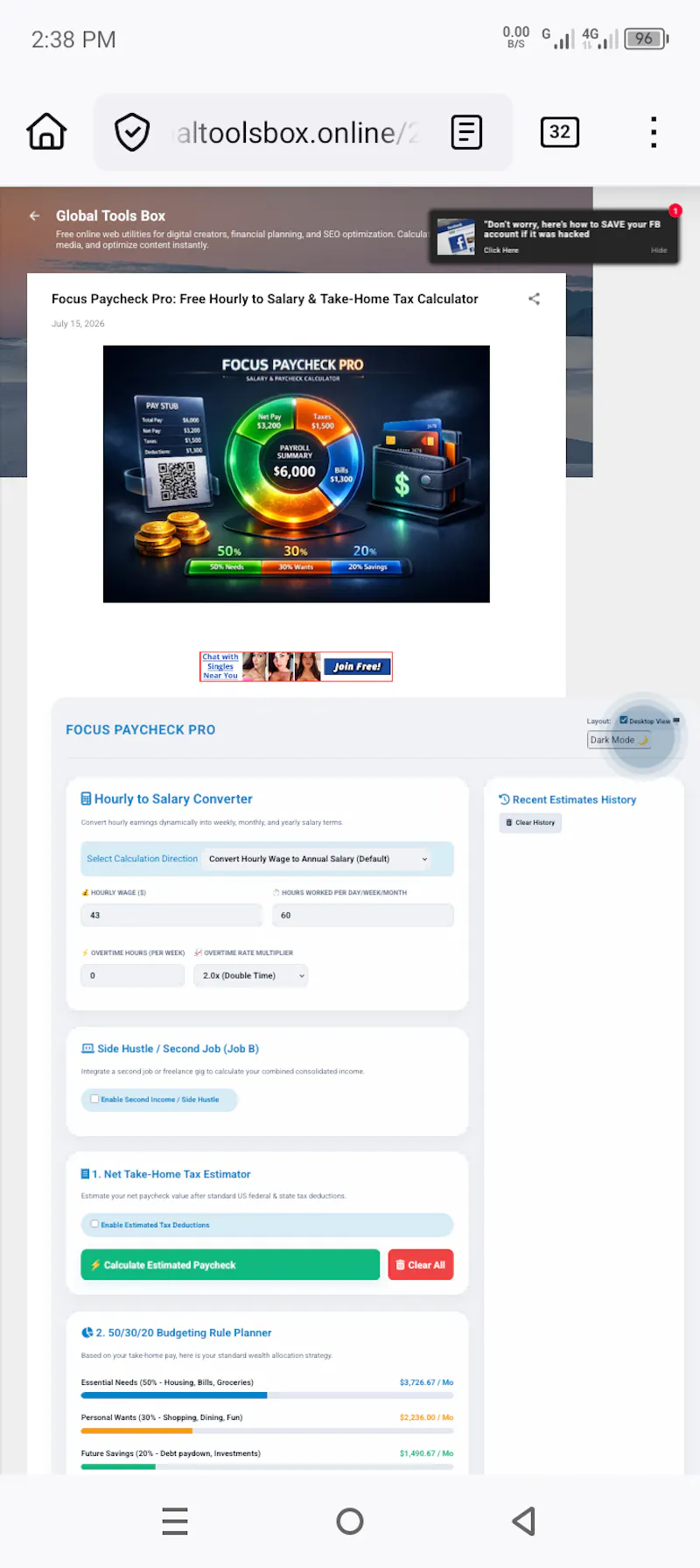The width and height of the screenshot is (700, 1568).
Task: Focus the Hourly Wage field showing 43
Action: tap(171, 915)
